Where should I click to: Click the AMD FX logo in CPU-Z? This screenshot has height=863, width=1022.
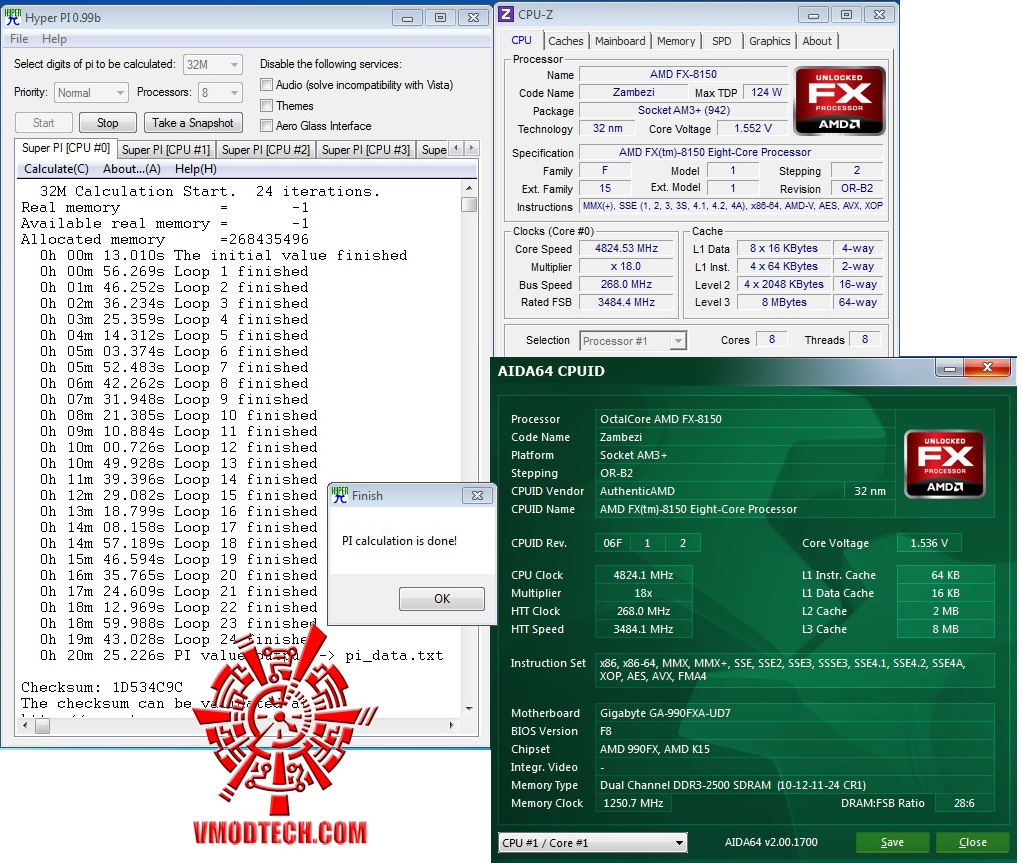click(840, 101)
